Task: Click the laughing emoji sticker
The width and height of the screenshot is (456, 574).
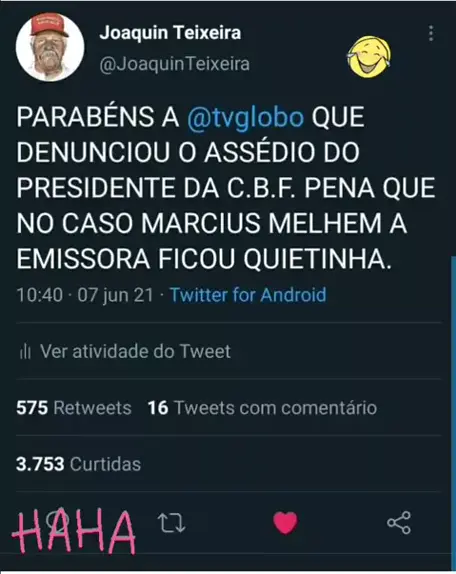Action: coord(369,57)
